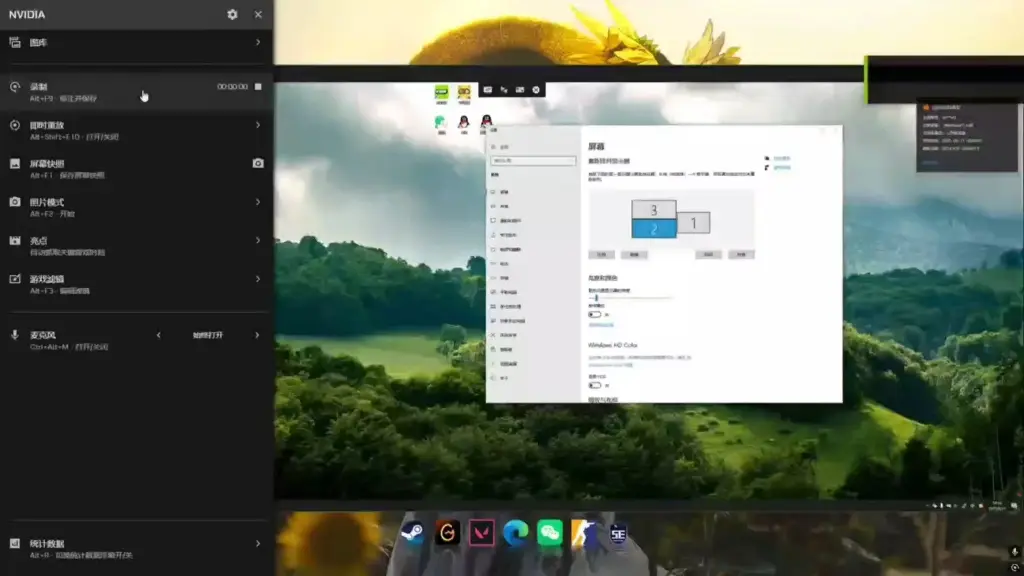Click the 游戏滤镜 game filter icon
This screenshot has width=1024, height=576.
pos(15,279)
